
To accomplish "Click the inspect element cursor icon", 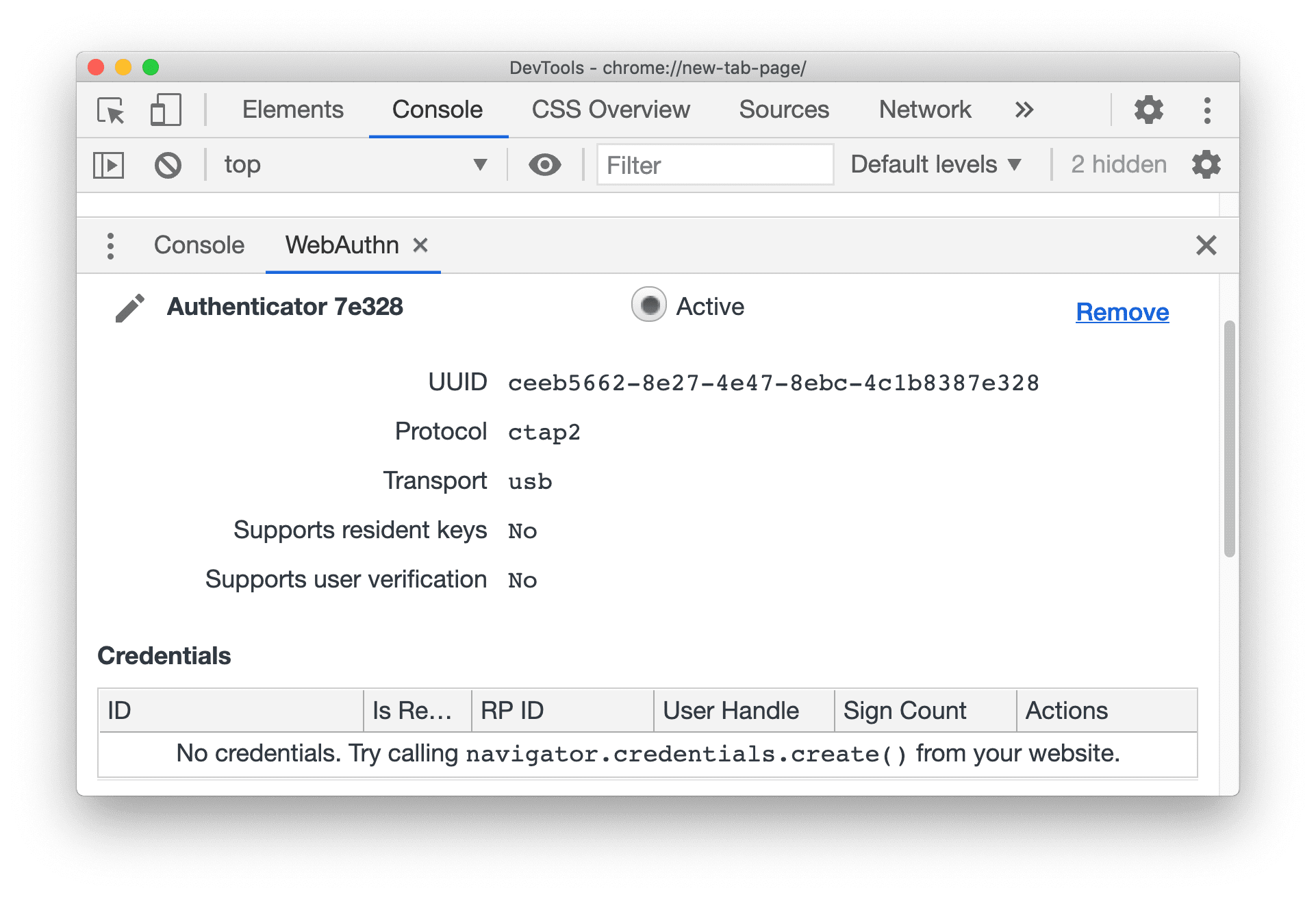I will pos(113,111).
